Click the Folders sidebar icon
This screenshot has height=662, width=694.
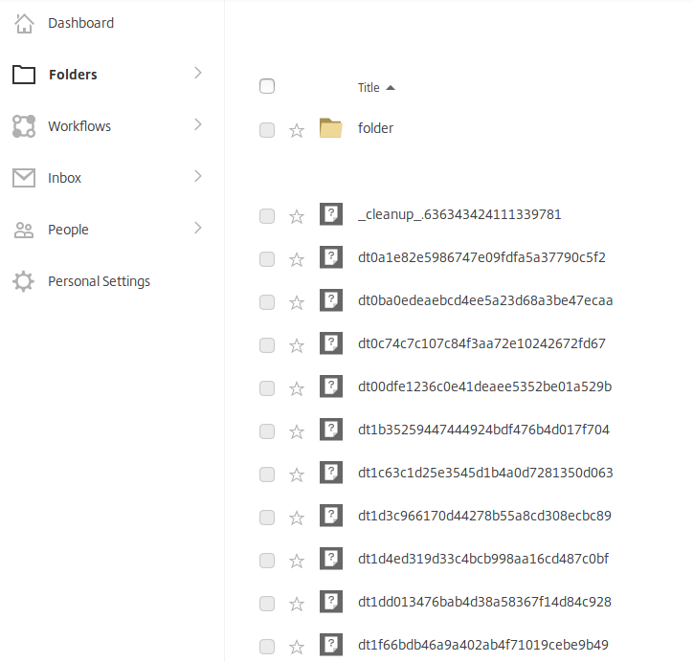[24, 74]
